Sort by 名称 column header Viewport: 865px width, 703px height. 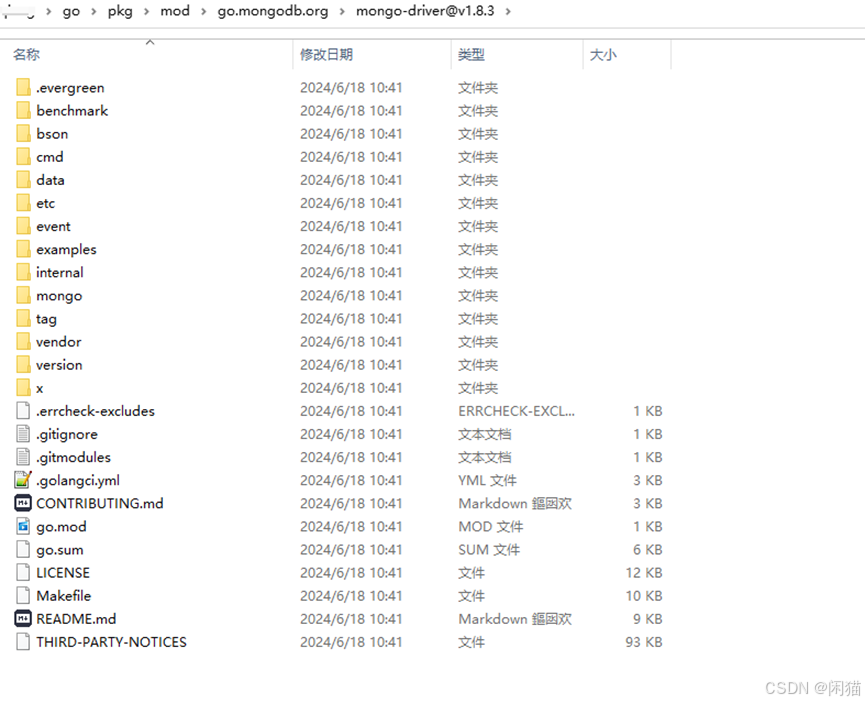26,55
